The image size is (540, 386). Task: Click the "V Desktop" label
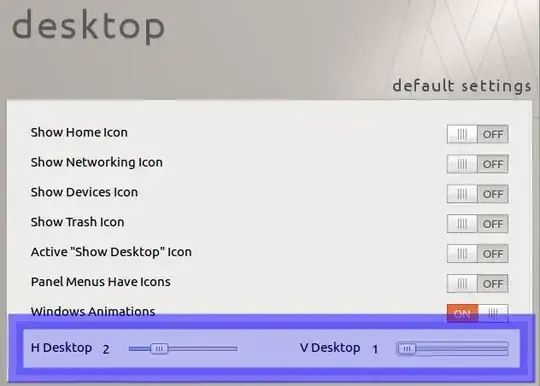click(330, 348)
